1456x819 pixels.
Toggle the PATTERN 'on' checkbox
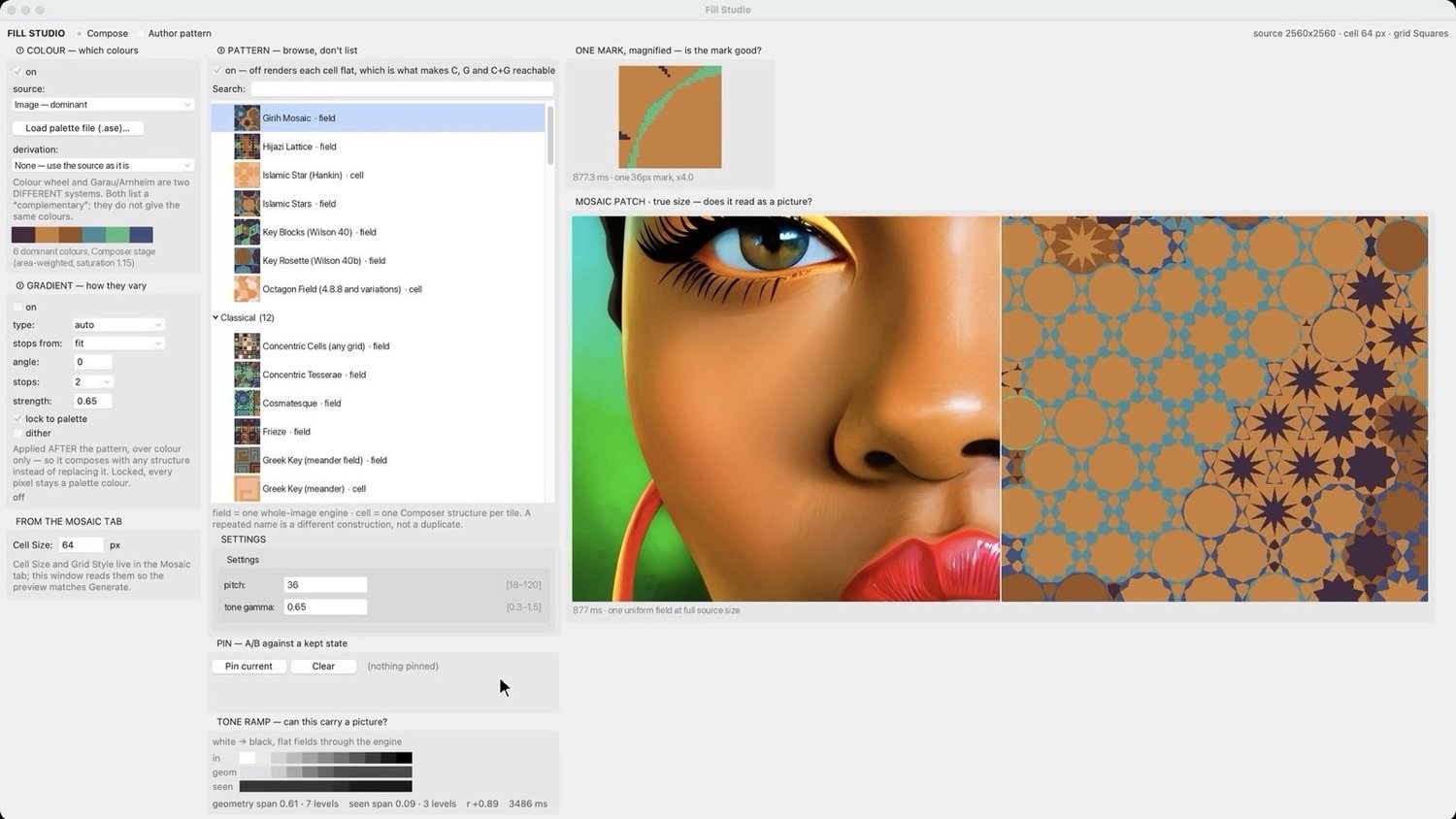pos(217,70)
